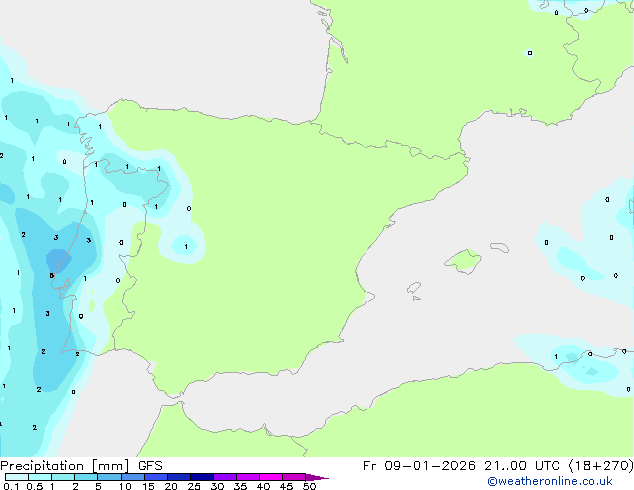Click the legend label '50'
634x490 pixels.
pyautogui.click(x=309, y=486)
